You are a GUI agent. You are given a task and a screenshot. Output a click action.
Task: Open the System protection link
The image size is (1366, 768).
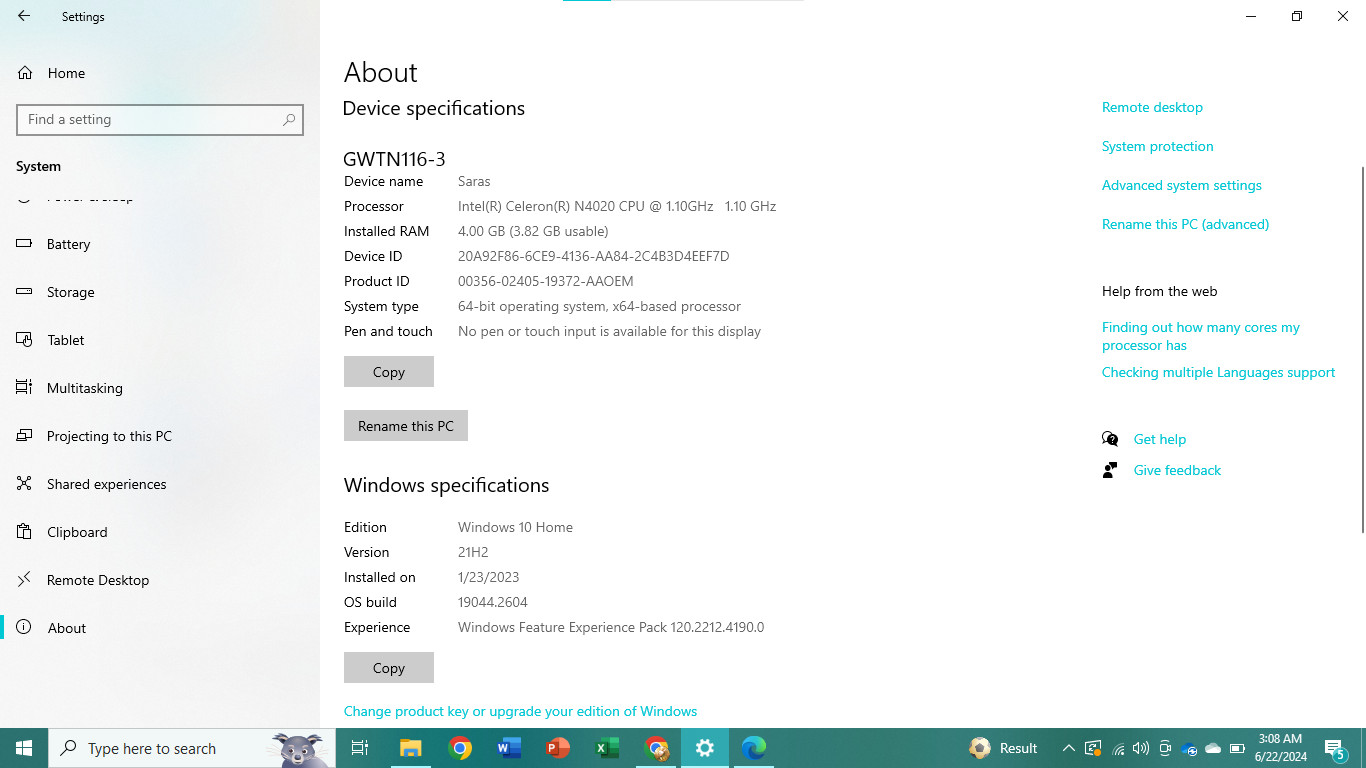(x=1157, y=146)
